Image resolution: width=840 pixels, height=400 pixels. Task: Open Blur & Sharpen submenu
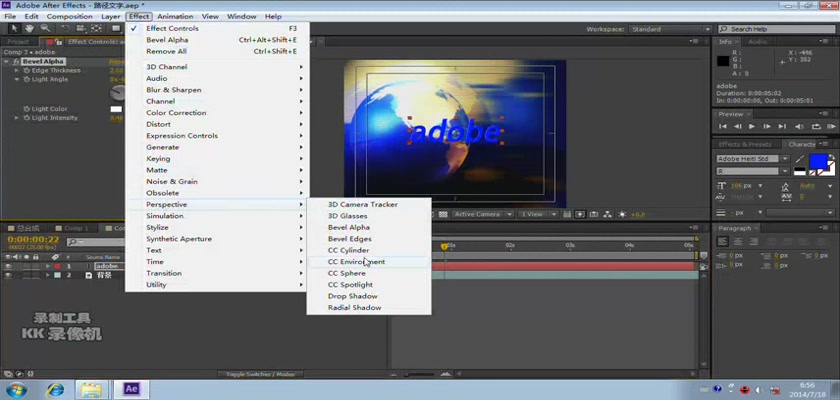[217, 90]
